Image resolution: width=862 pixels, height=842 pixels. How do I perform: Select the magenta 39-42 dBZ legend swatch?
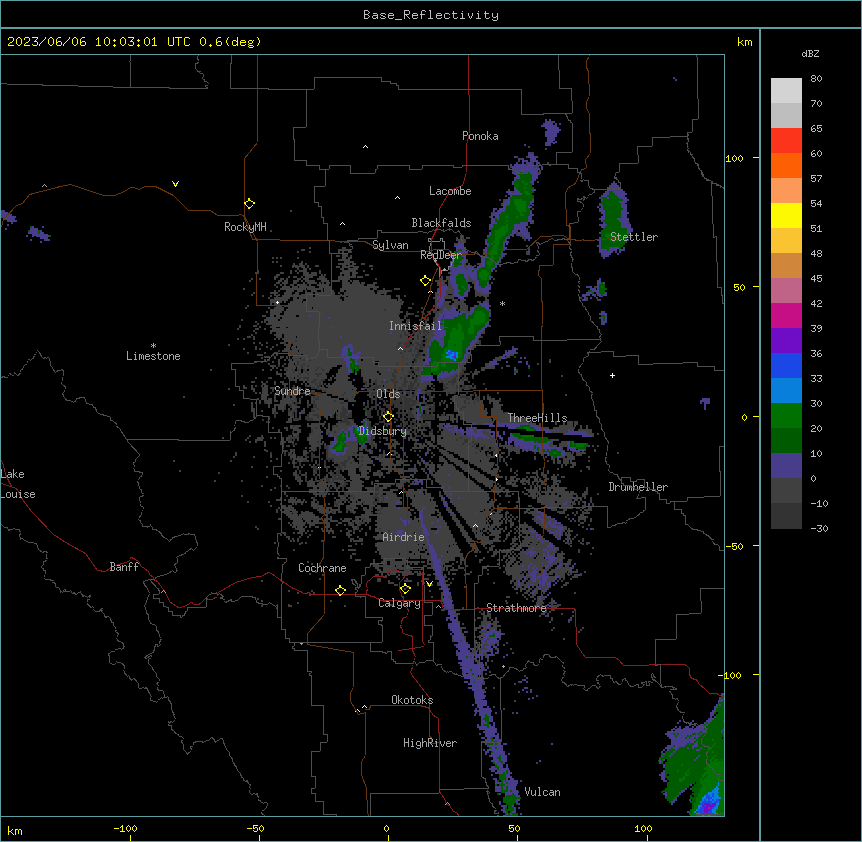(x=786, y=315)
